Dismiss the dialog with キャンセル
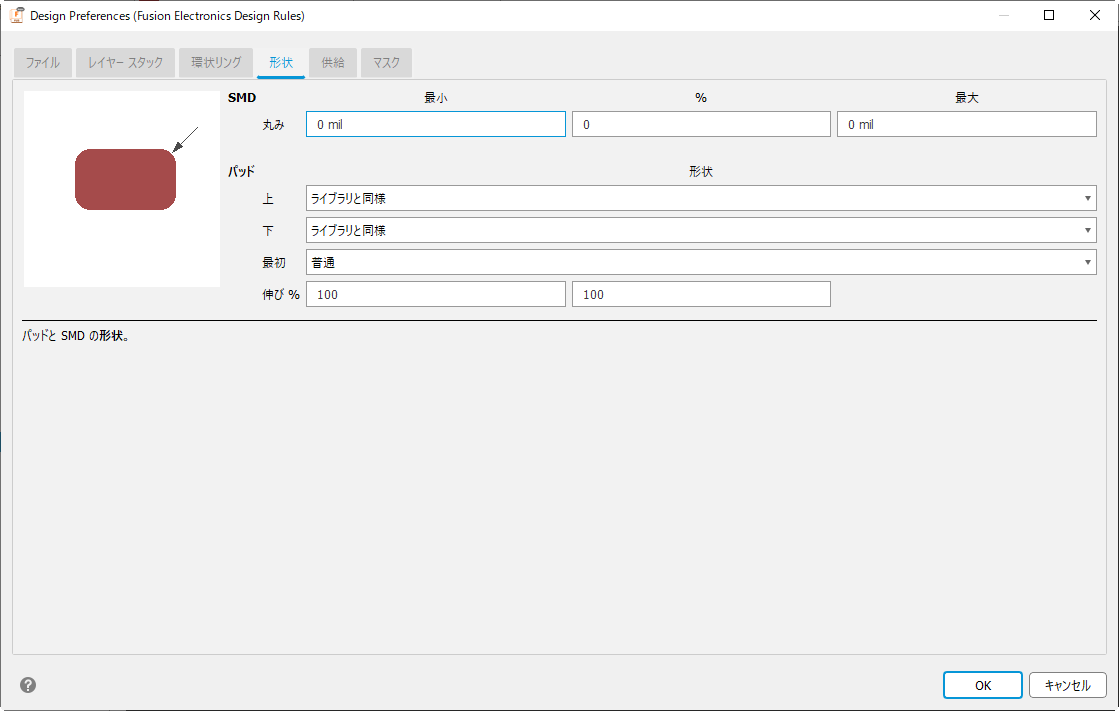Viewport: 1119px width, 711px height. 1068,685
